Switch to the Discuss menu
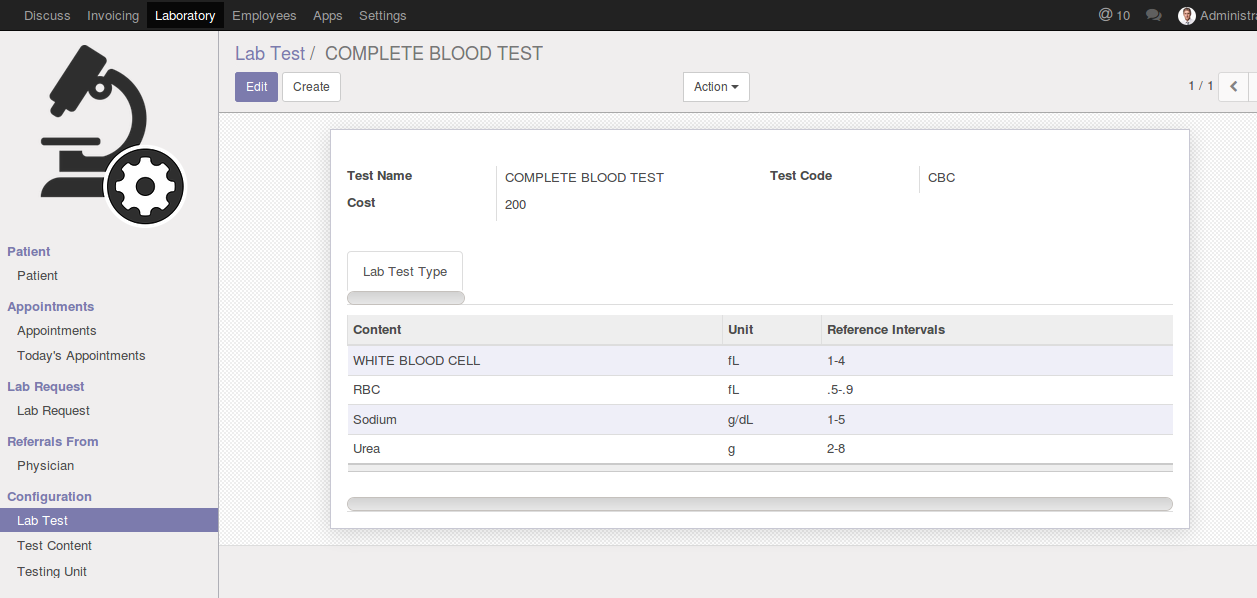Screen dimensions: 1257x598 click(x=48, y=15)
